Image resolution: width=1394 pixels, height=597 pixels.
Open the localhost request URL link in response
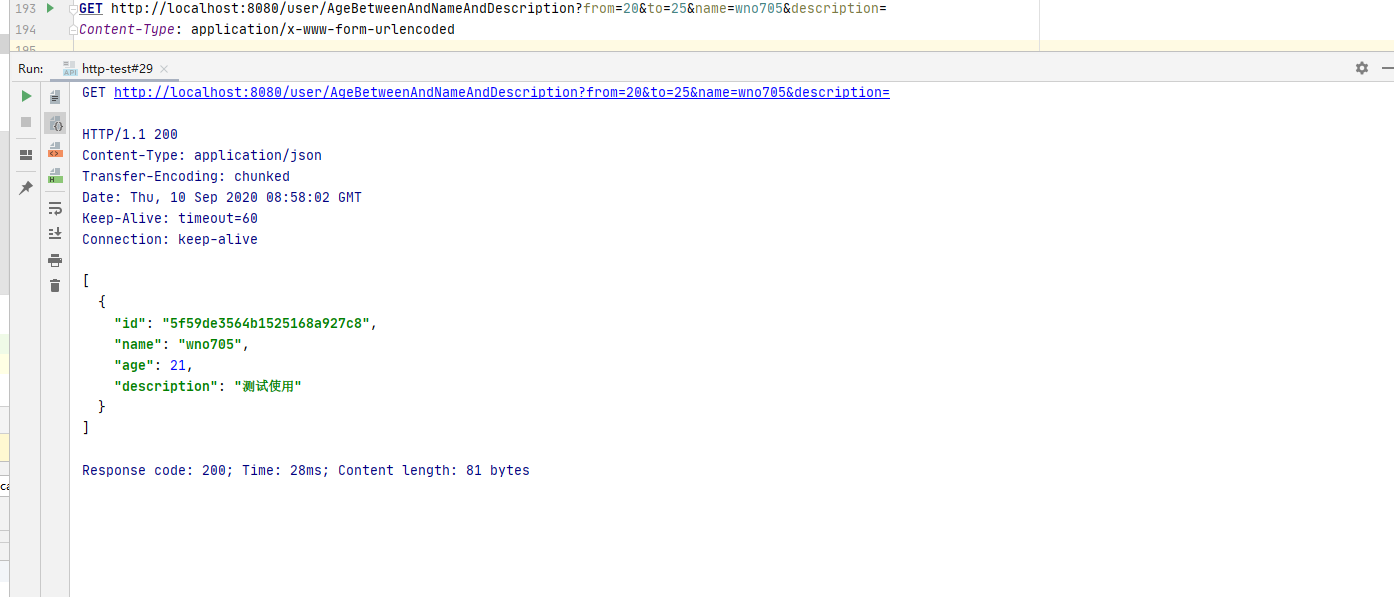click(x=501, y=93)
